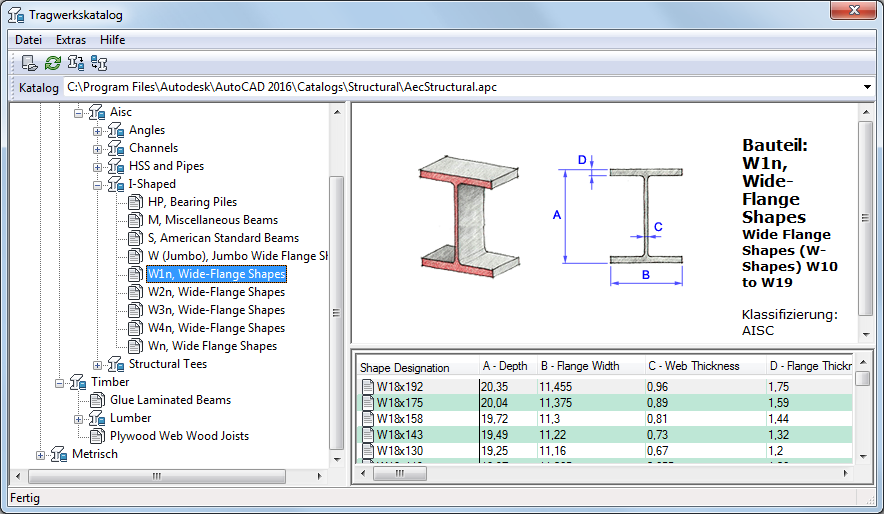Click the open catalog toolbar icon
The height and width of the screenshot is (514, 884).
29,63
